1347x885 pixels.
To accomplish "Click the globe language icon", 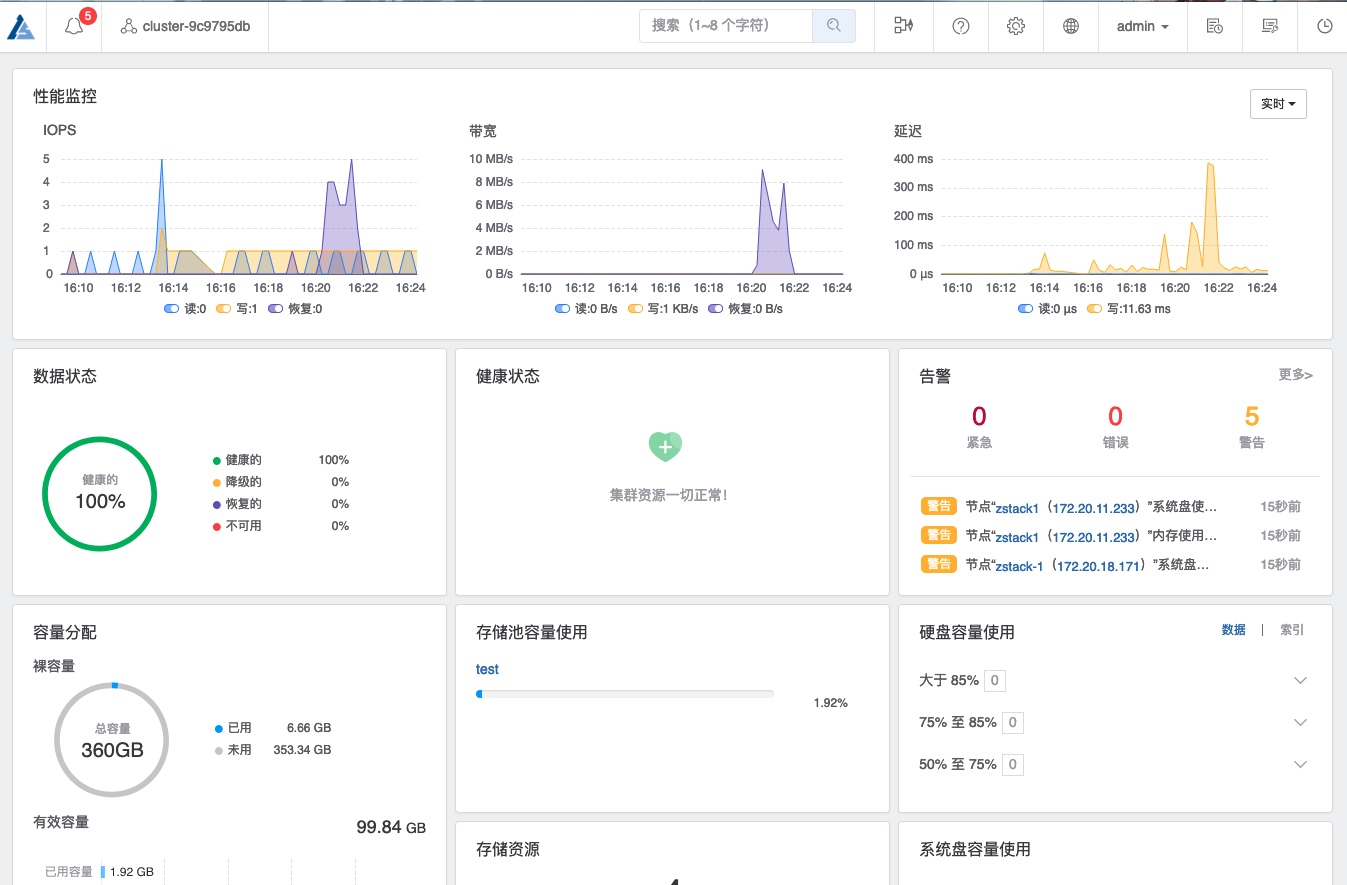I will [x=1071, y=27].
